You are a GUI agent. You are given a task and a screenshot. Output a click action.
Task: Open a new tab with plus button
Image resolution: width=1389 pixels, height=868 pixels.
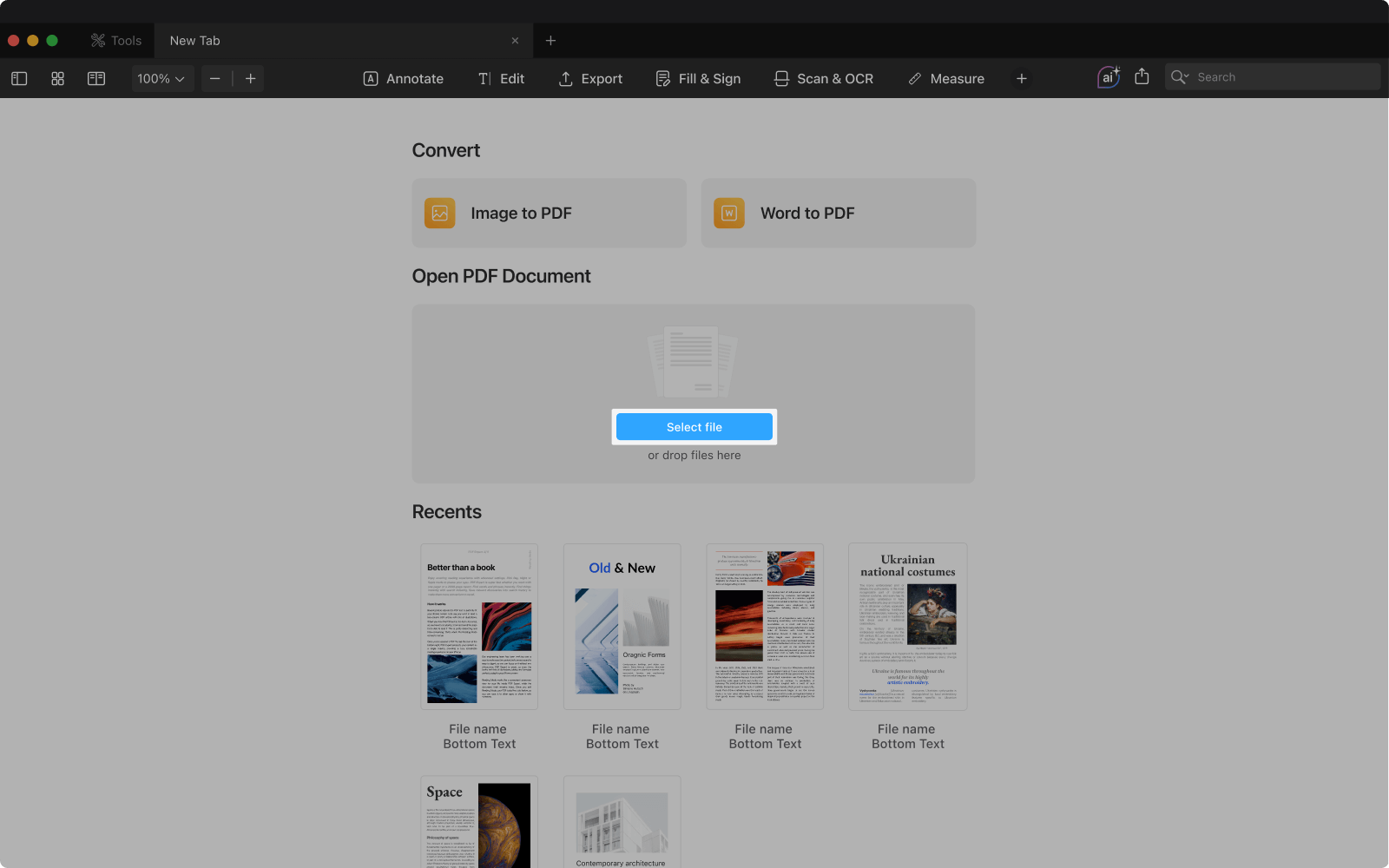550,41
